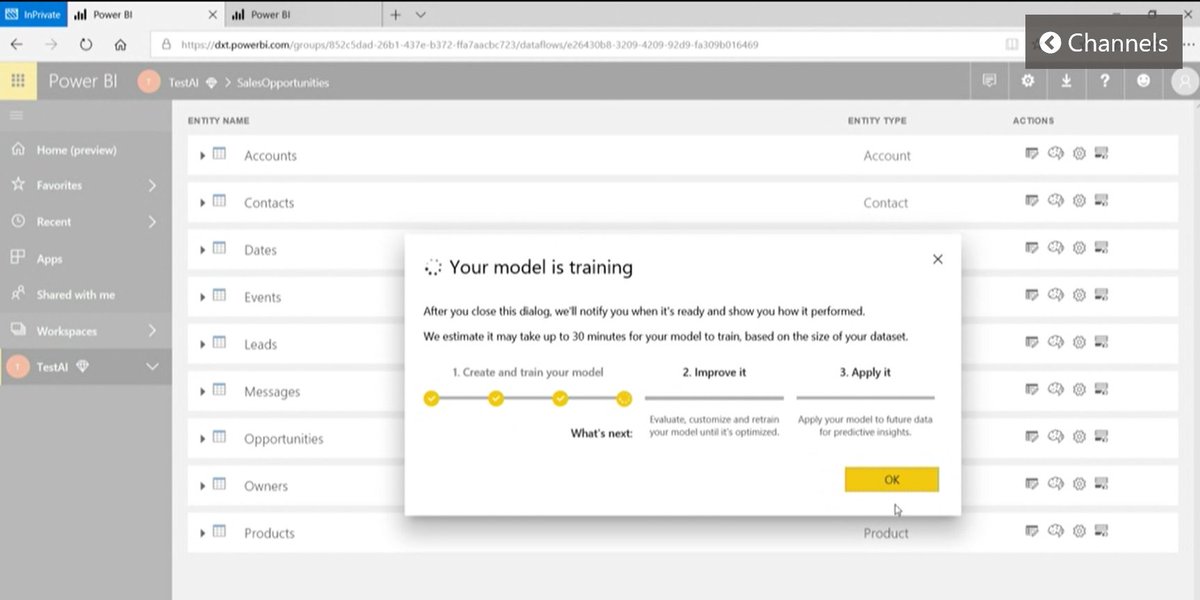Expand the Recent flyout chevron
The width and height of the screenshot is (1200, 600).
point(152,221)
